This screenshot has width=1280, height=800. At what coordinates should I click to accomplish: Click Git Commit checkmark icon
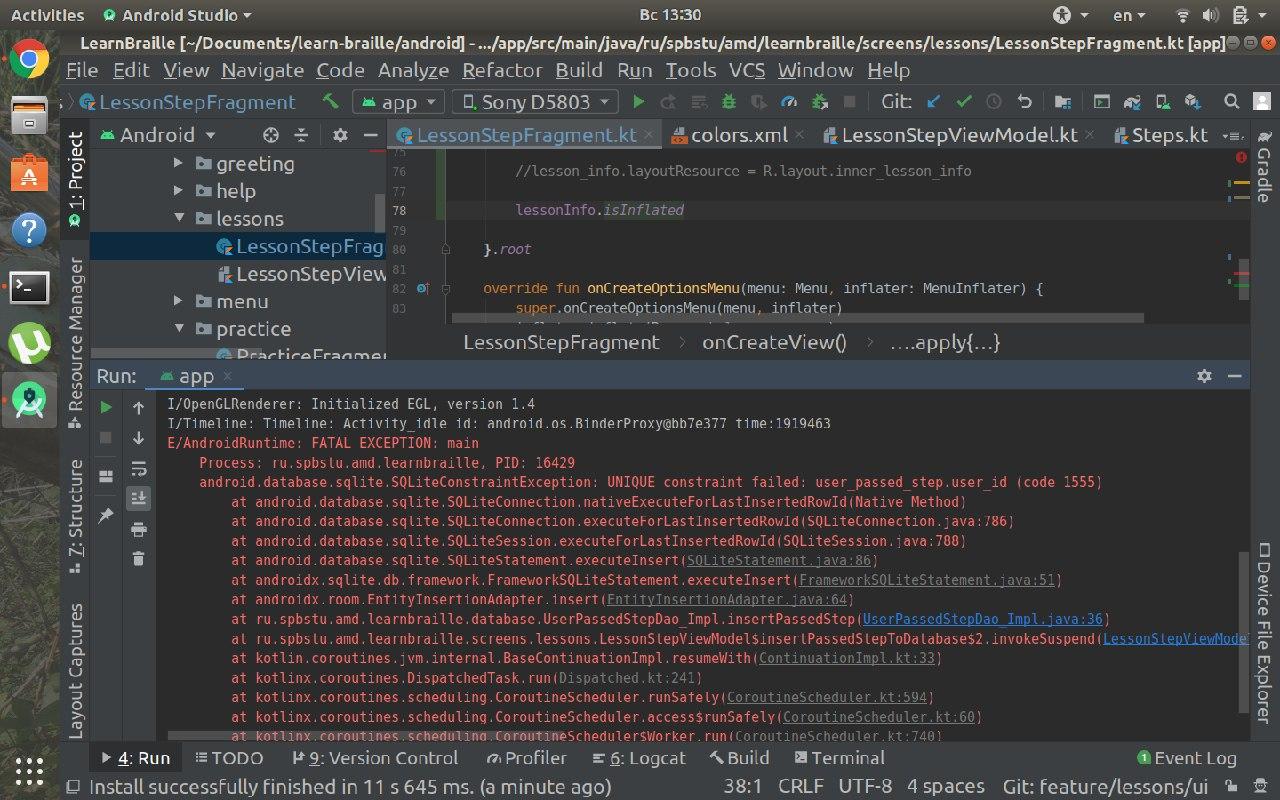[x=964, y=102]
